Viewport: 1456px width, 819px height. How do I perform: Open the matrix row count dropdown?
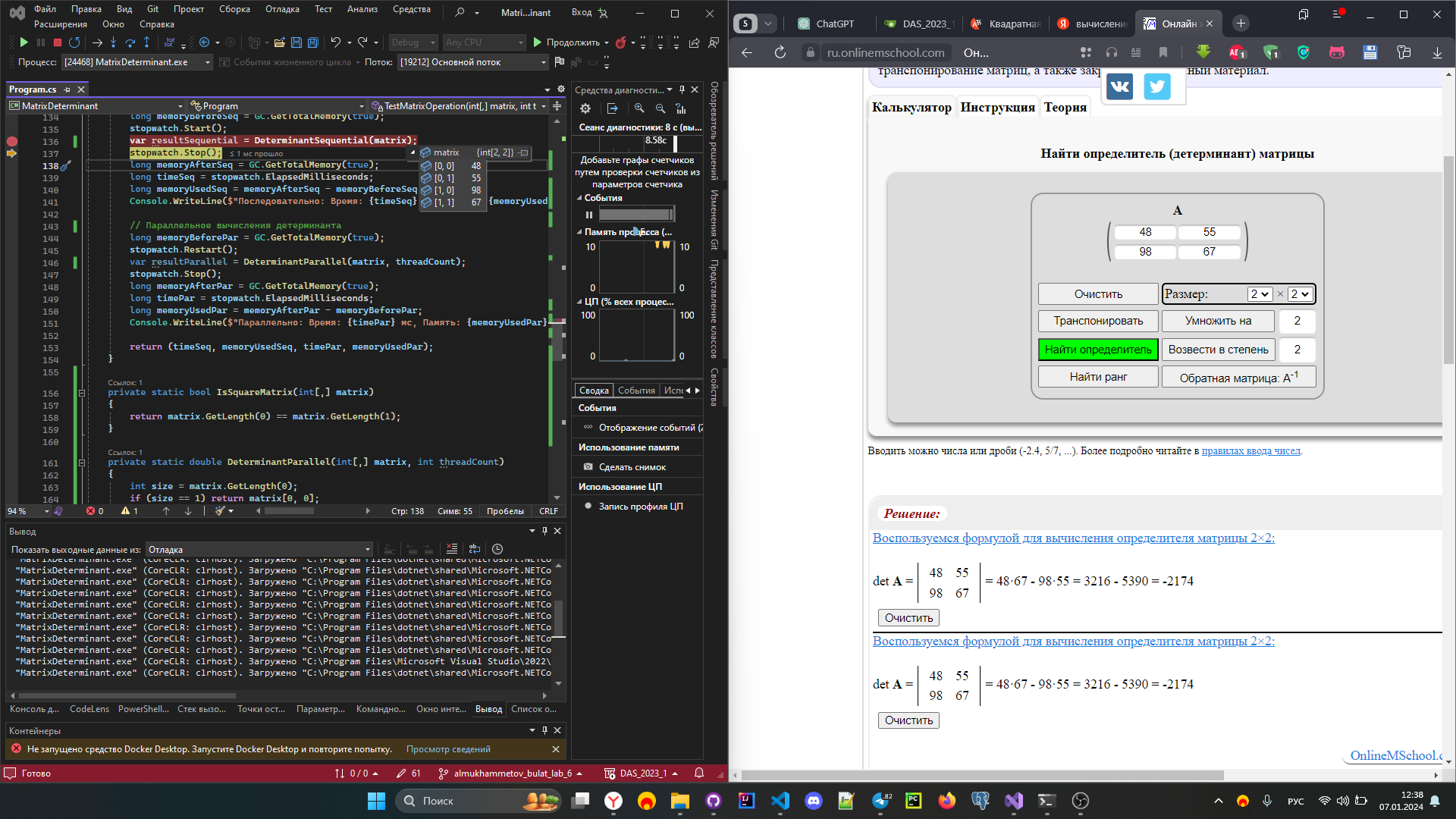1259,294
